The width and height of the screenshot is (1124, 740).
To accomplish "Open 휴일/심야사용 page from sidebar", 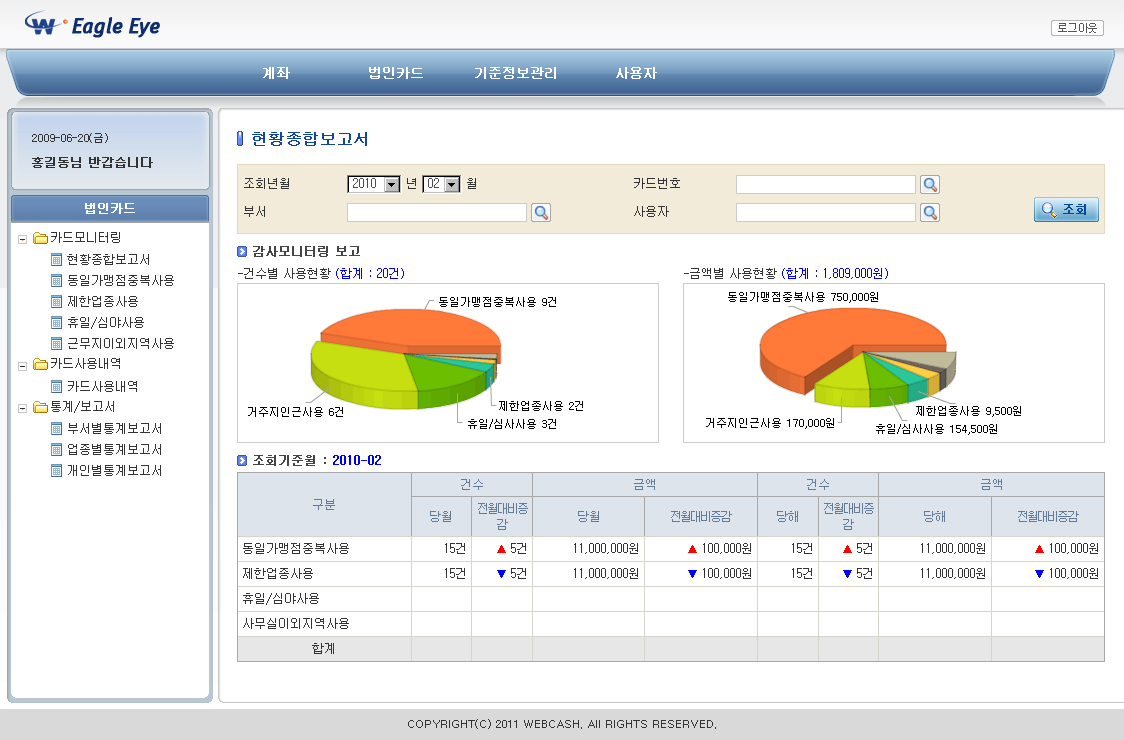I will pos(104,322).
